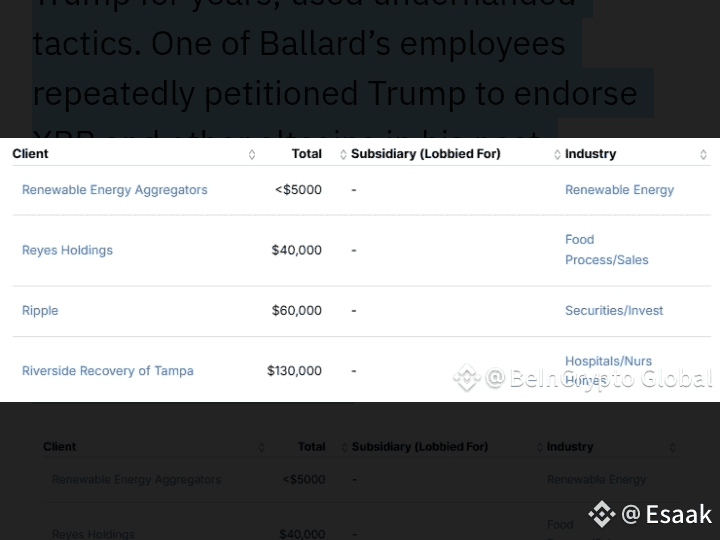Click the sort arrows beside the bright Client header
This screenshot has height=540, width=720.
[x=251, y=154]
